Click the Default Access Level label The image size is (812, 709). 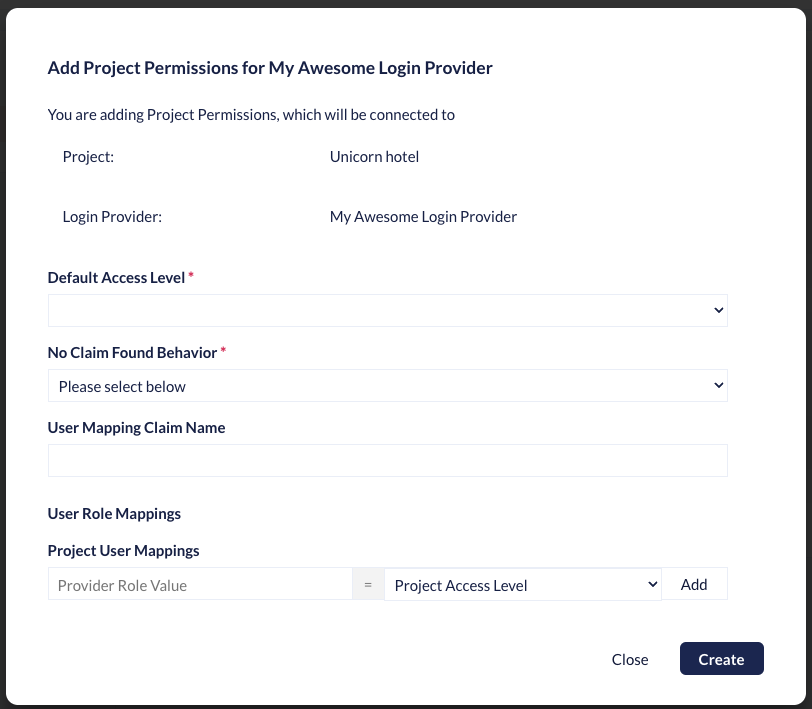pyautogui.click(x=116, y=277)
